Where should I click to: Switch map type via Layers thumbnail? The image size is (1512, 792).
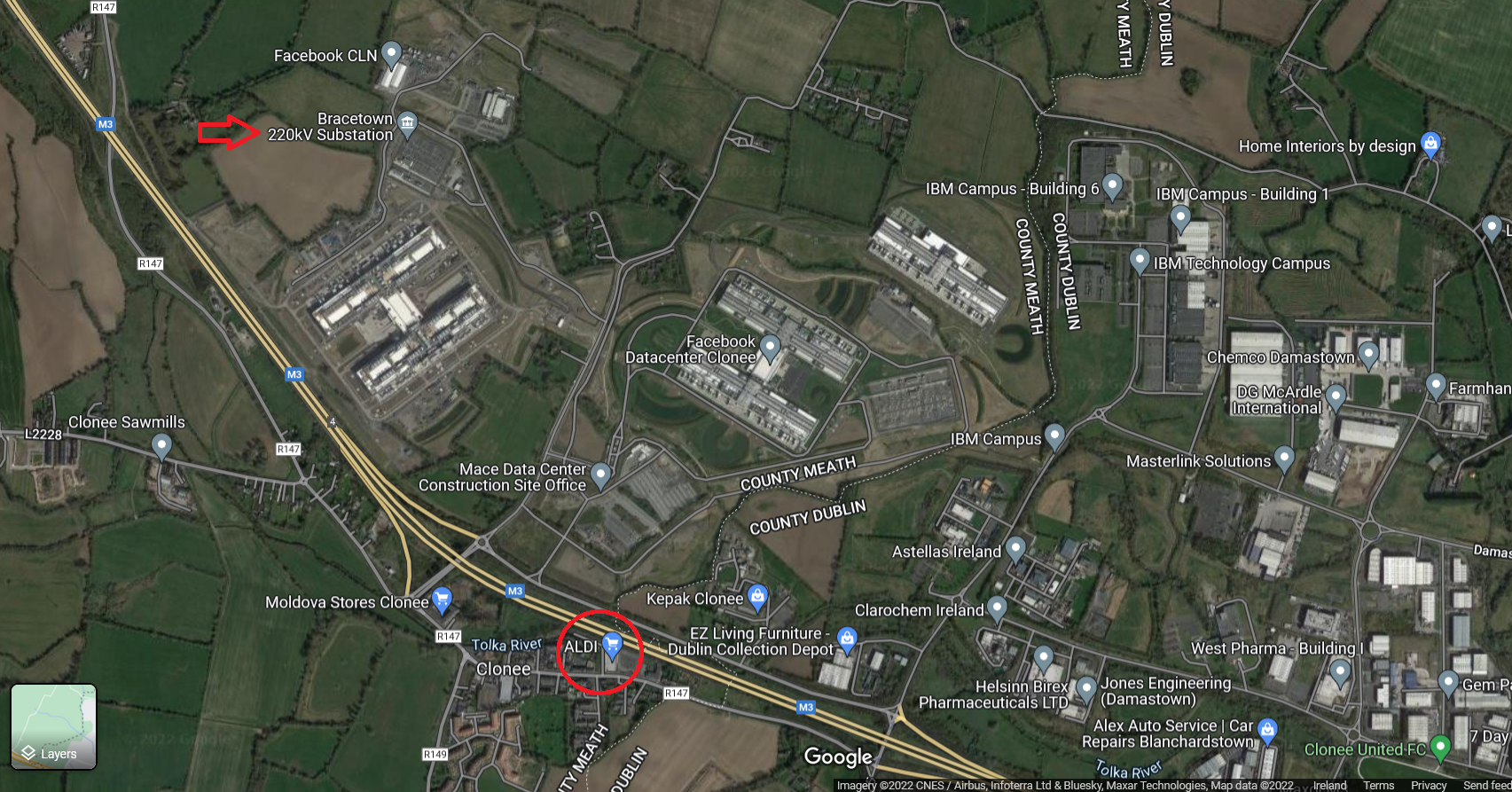coord(53,726)
